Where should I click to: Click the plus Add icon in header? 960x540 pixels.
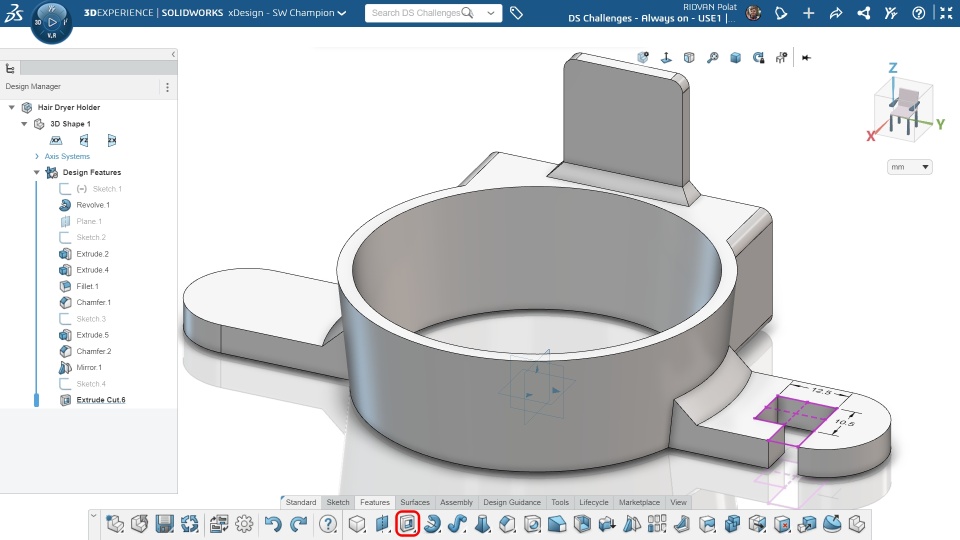pos(809,13)
